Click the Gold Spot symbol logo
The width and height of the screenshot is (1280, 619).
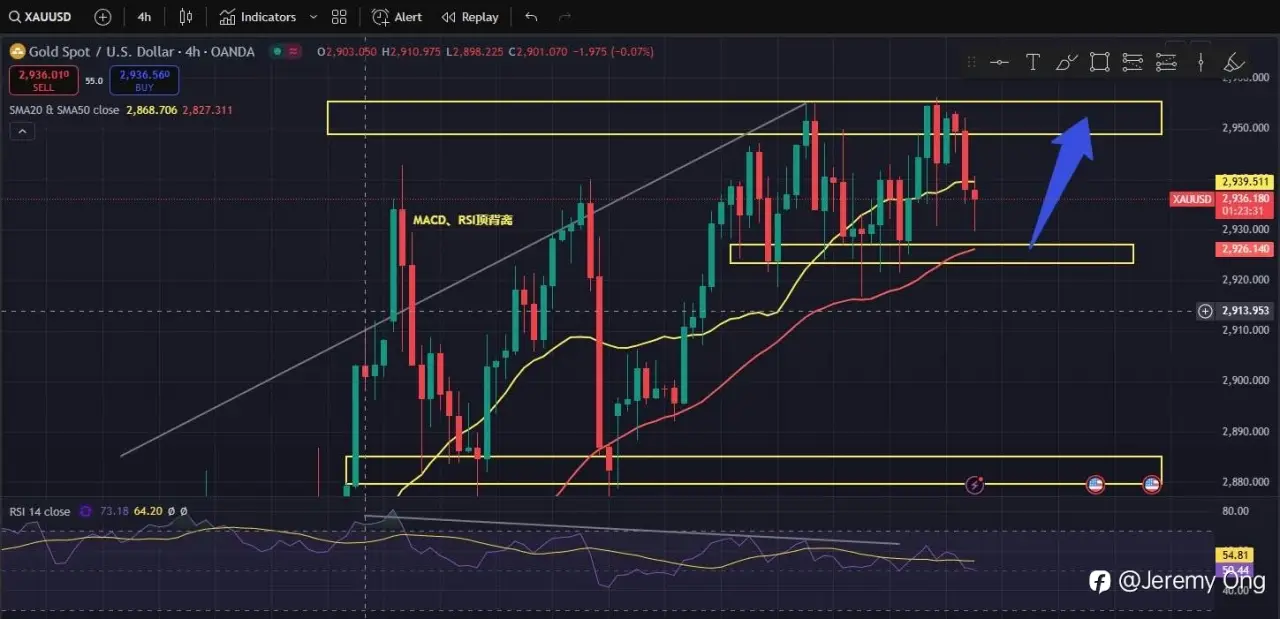[x=17, y=51]
